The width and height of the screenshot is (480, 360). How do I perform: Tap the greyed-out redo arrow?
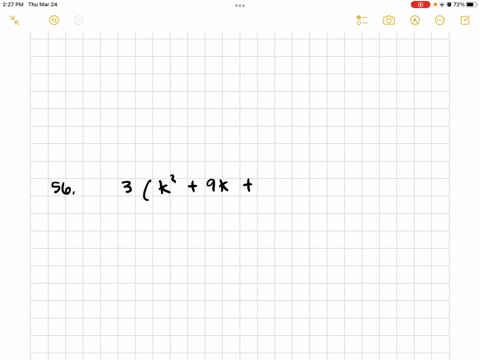[79, 20]
